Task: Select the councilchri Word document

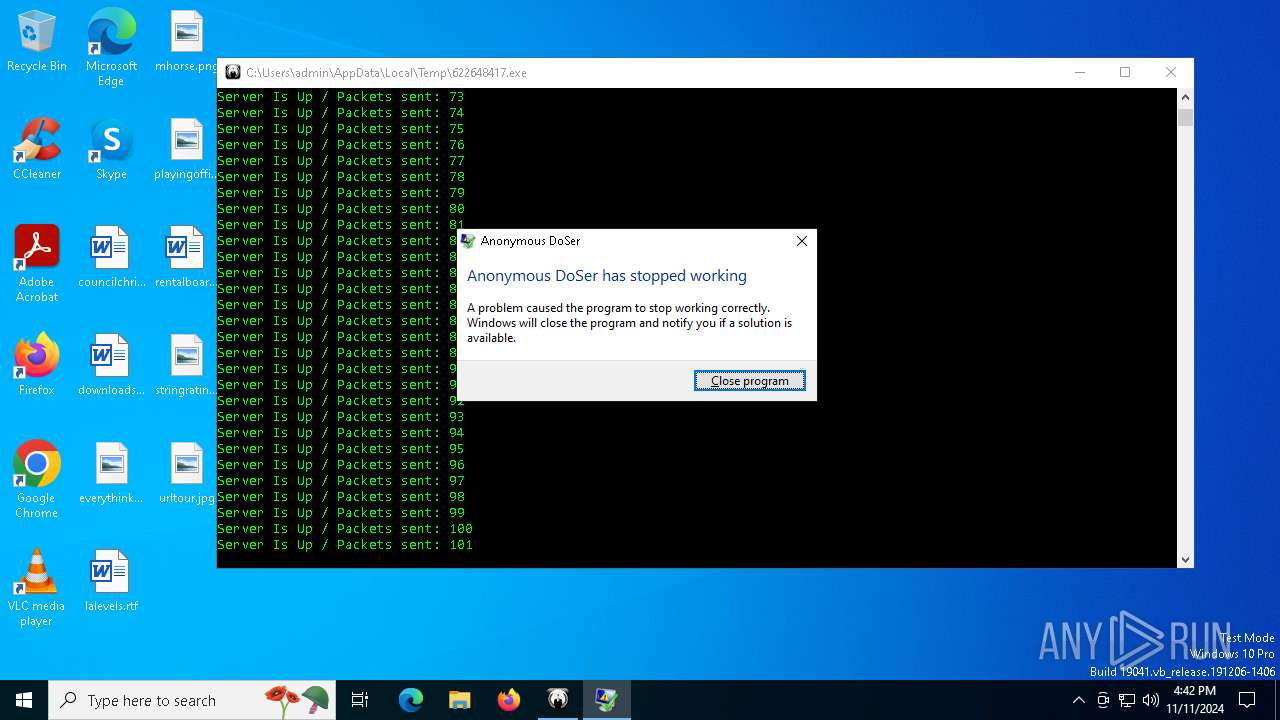Action: [x=111, y=258]
